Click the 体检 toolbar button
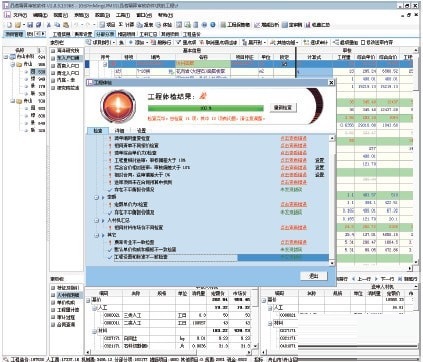Viewport: 423px width, 362px height. (x=163, y=25)
